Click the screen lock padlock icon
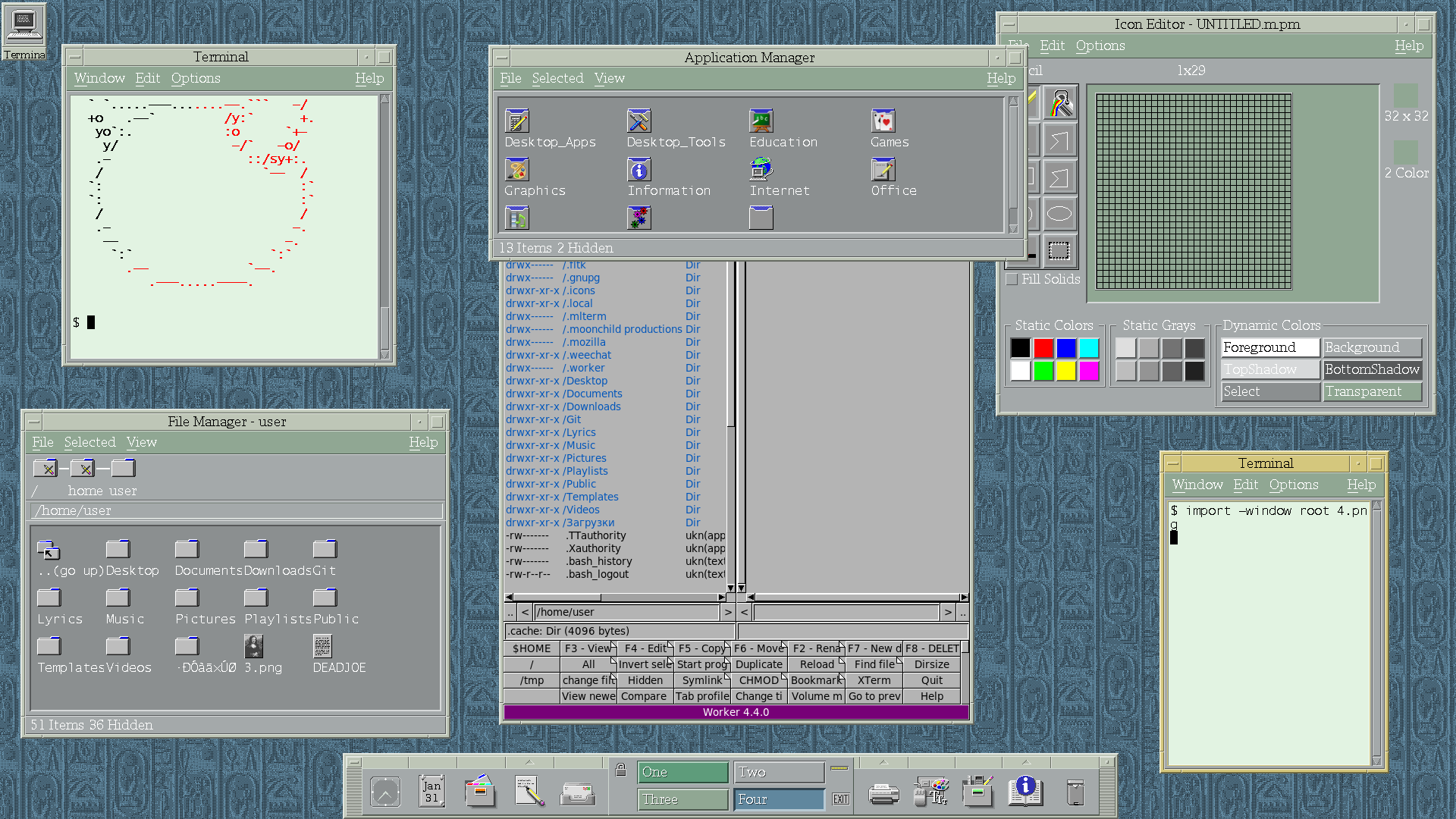This screenshot has height=819, width=1456. (x=620, y=770)
